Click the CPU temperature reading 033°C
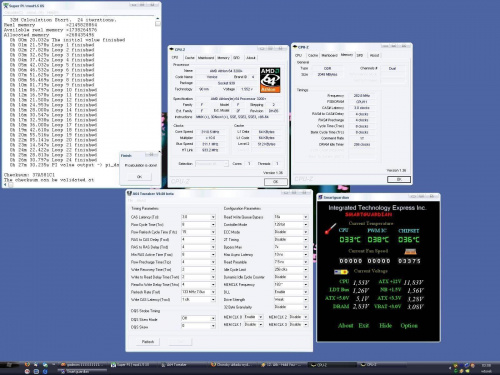Image resolution: width=500 pixels, height=375 pixels. pos(350,240)
